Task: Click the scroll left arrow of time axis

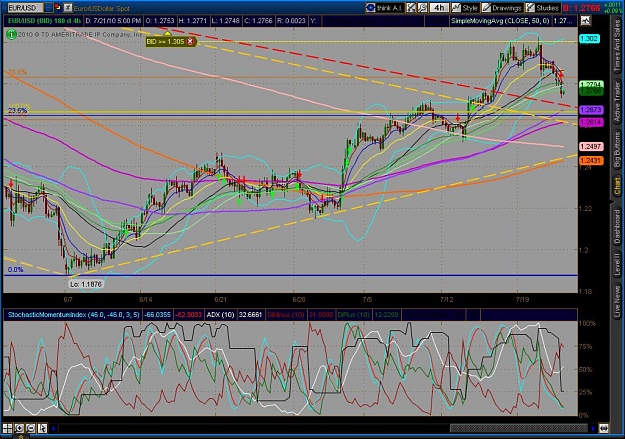Action: click(53, 429)
